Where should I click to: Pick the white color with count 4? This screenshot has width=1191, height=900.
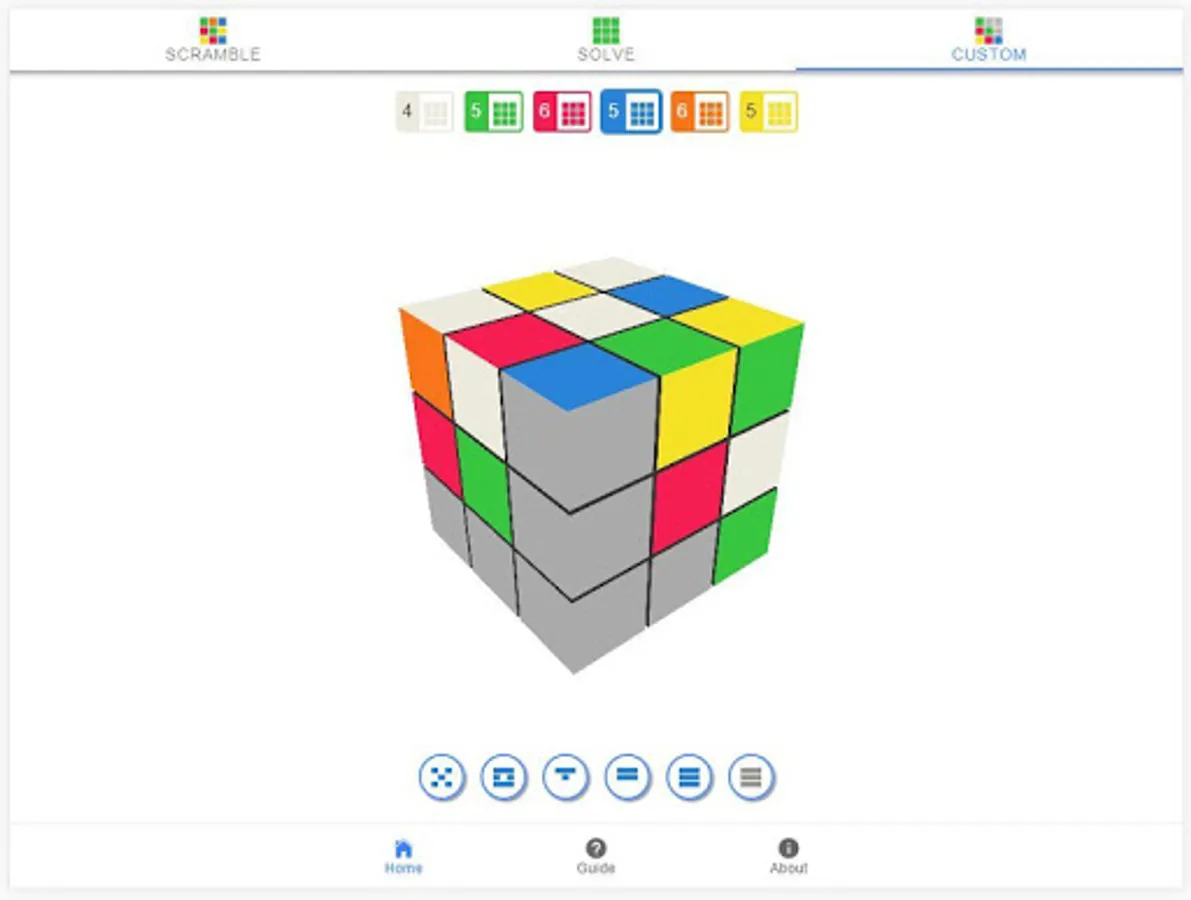tap(425, 112)
